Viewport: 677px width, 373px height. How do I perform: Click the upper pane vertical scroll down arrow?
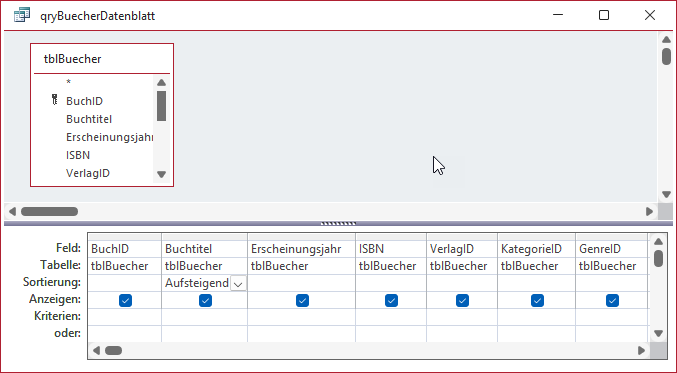click(x=666, y=194)
